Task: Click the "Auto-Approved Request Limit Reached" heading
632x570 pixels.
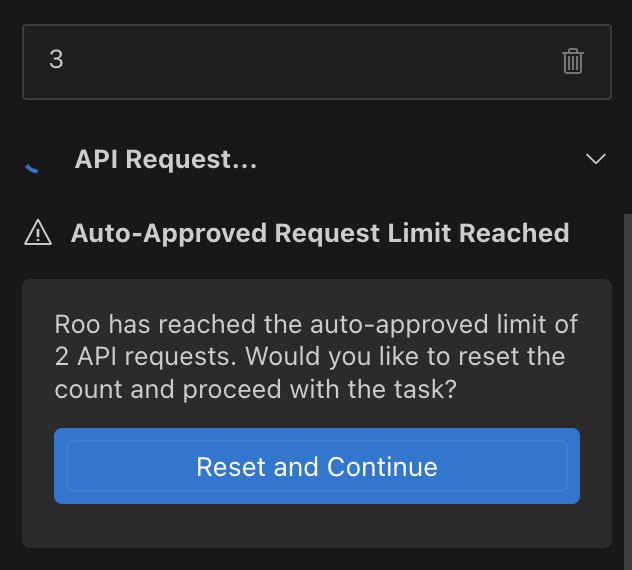Action: pos(320,234)
